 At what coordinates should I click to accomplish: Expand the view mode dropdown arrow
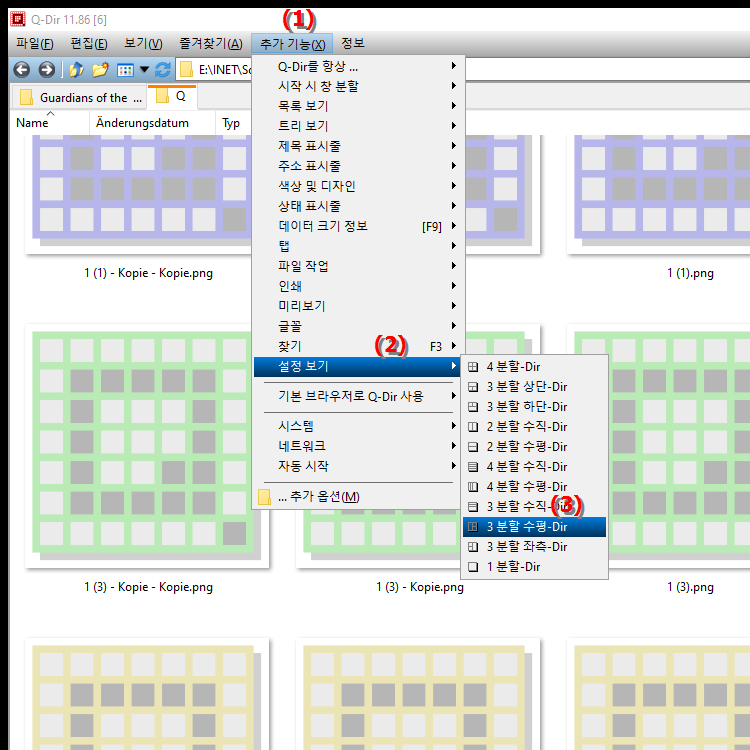pos(144,70)
